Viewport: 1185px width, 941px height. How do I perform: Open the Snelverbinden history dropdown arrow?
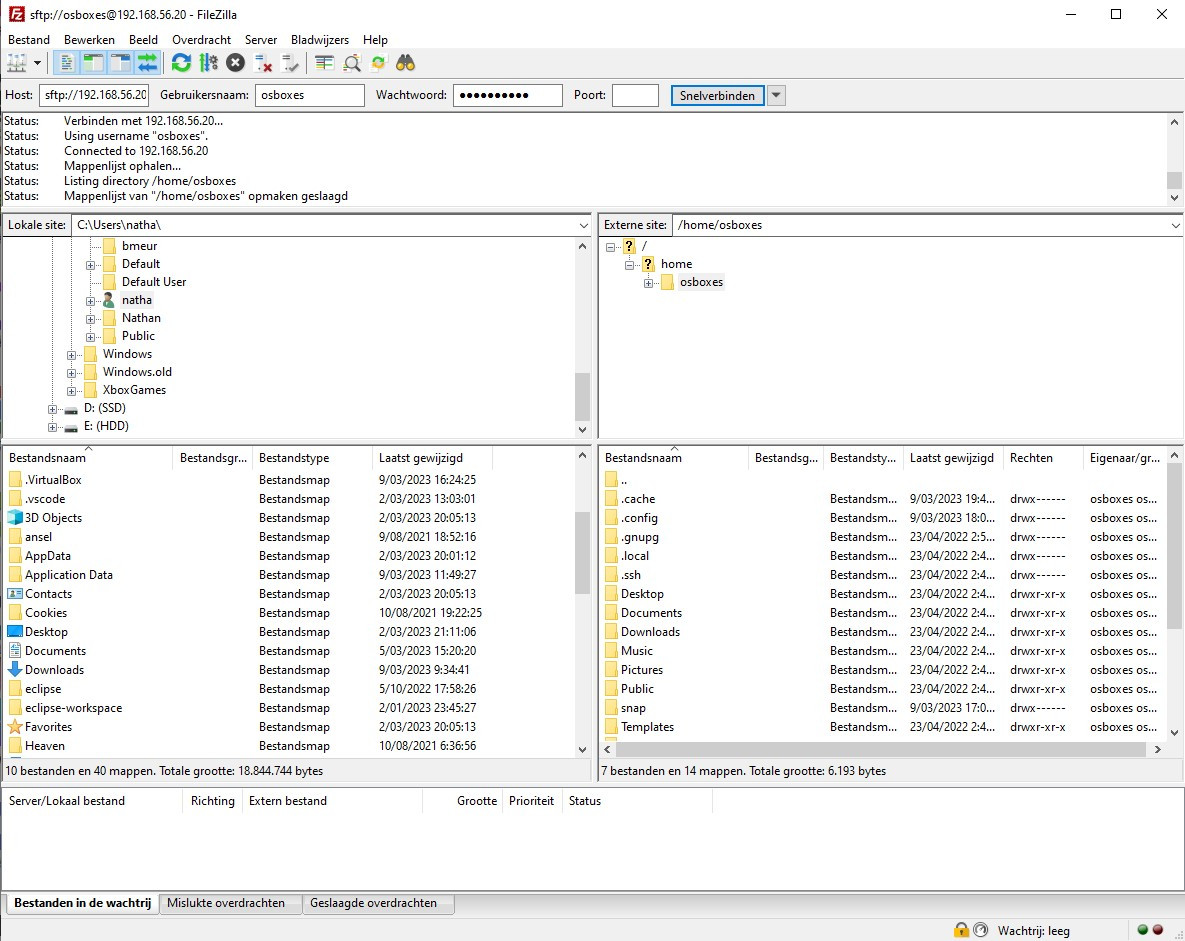[x=776, y=95]
